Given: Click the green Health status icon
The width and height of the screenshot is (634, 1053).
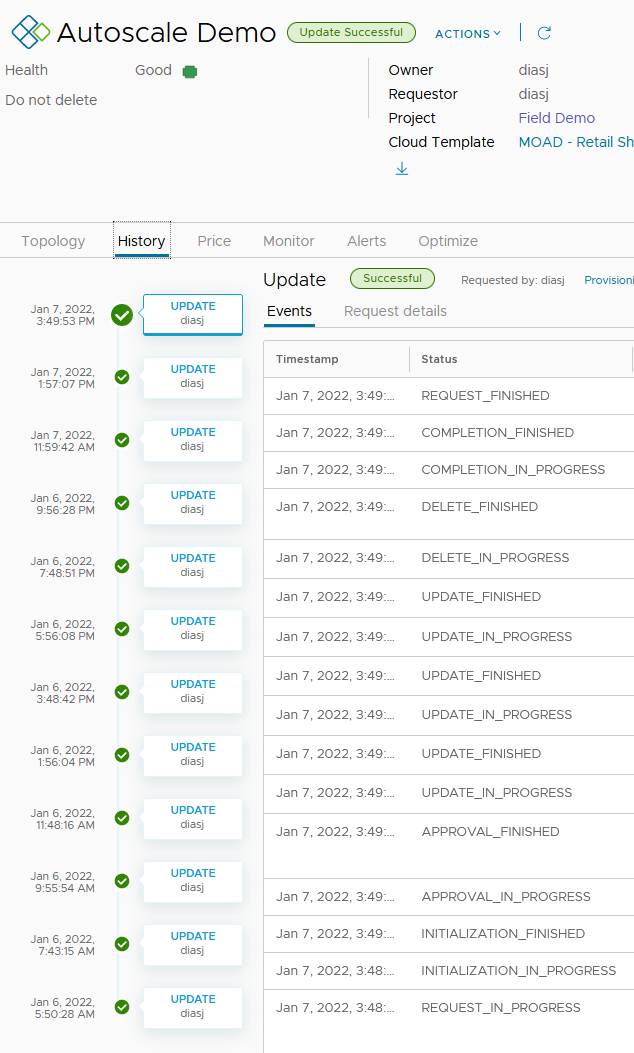Looking at the screenshot, I should point(190,71).
